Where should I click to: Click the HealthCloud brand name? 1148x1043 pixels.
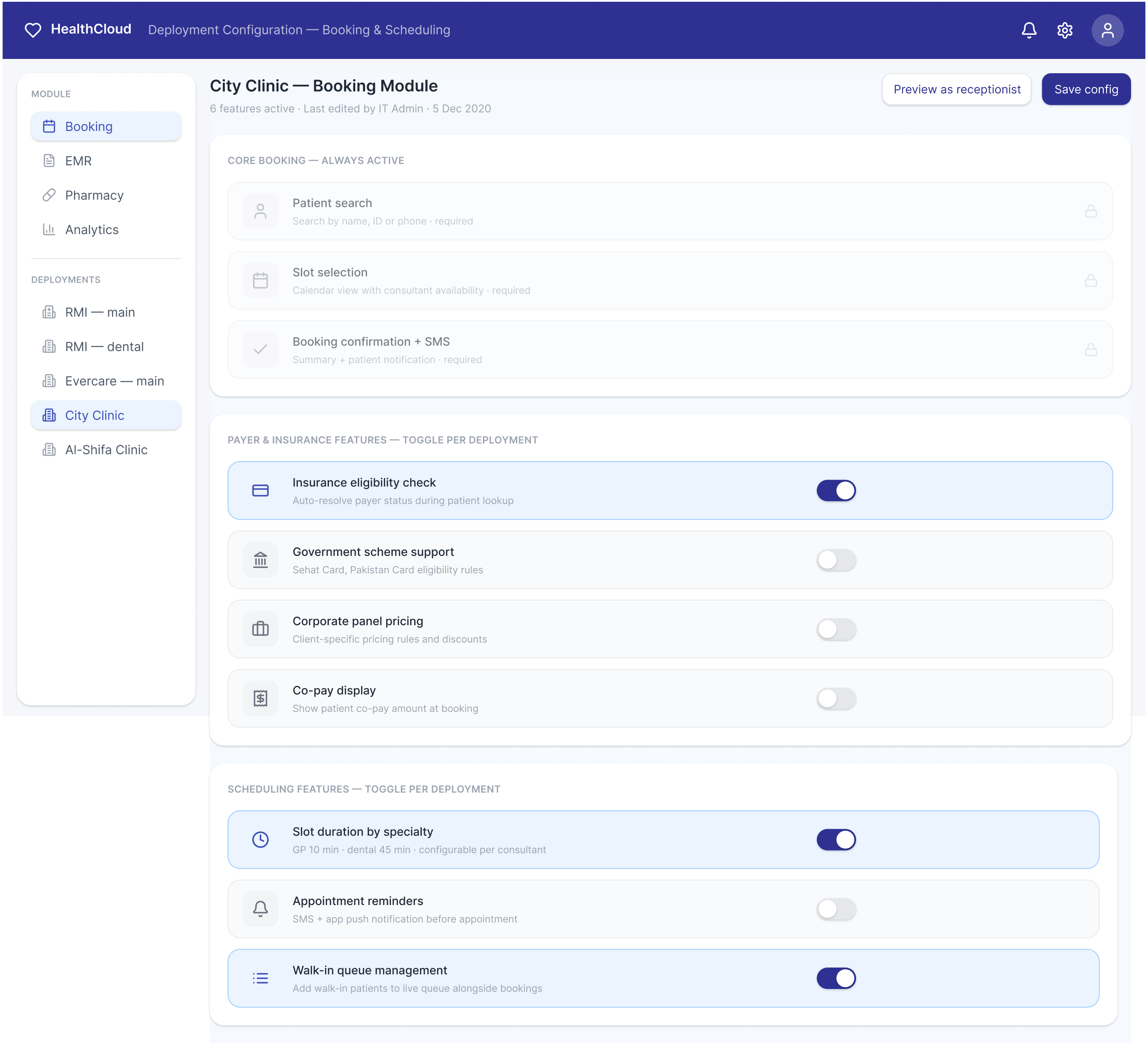pyautogui.click(x=91, y=29)
